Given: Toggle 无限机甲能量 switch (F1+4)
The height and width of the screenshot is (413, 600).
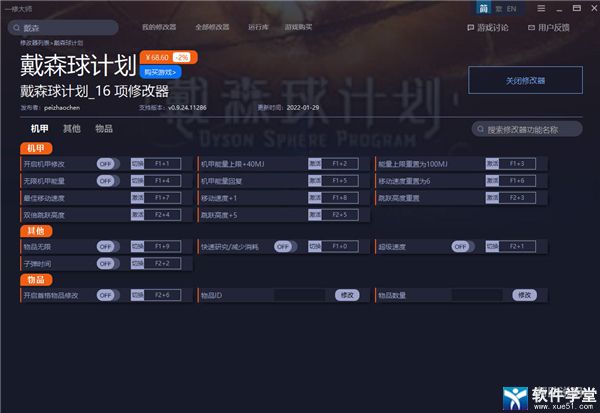Looking at the screenshot, I should click(108, 181).
